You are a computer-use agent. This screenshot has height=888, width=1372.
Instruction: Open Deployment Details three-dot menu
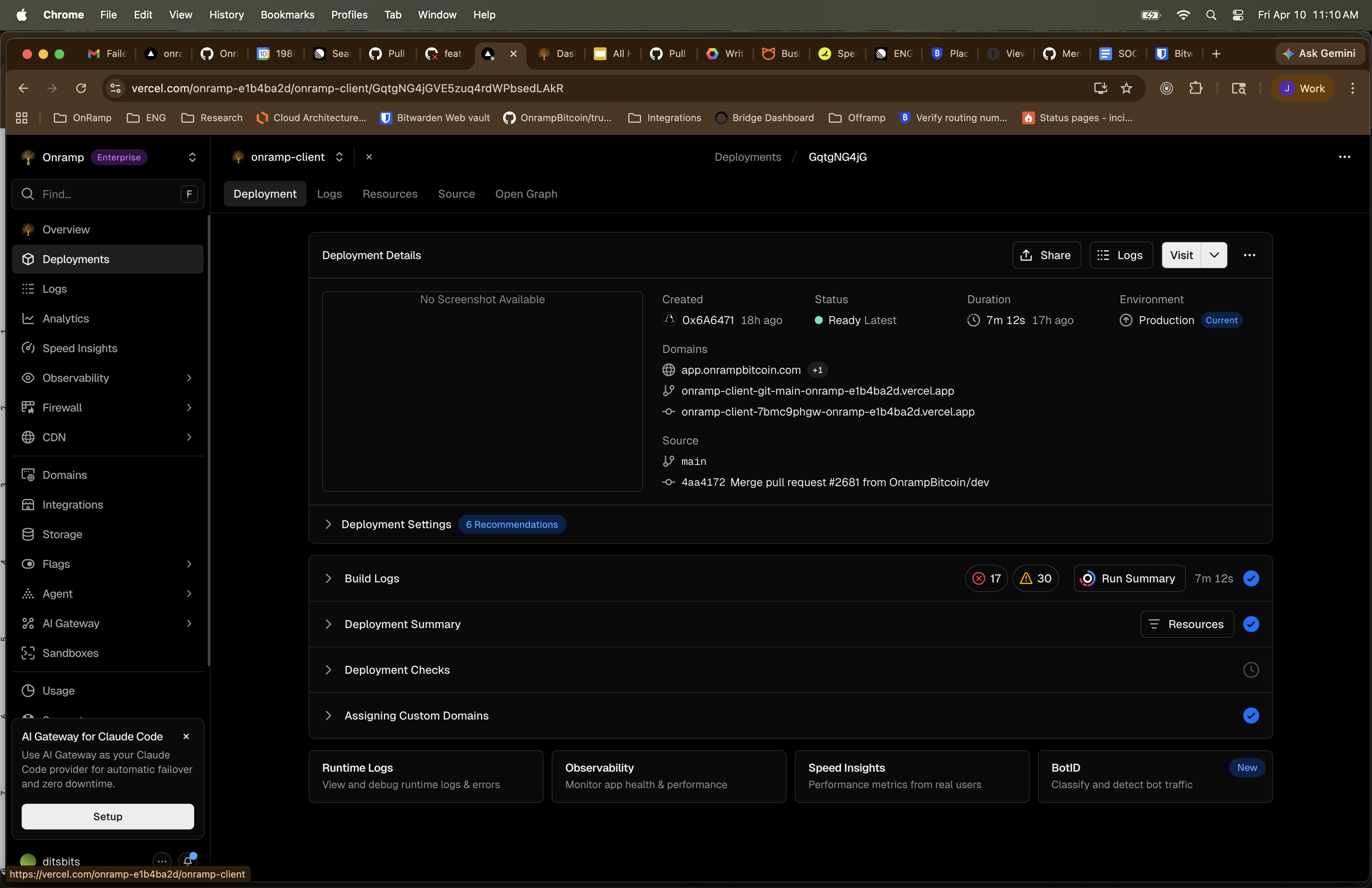click(1249, 255)
